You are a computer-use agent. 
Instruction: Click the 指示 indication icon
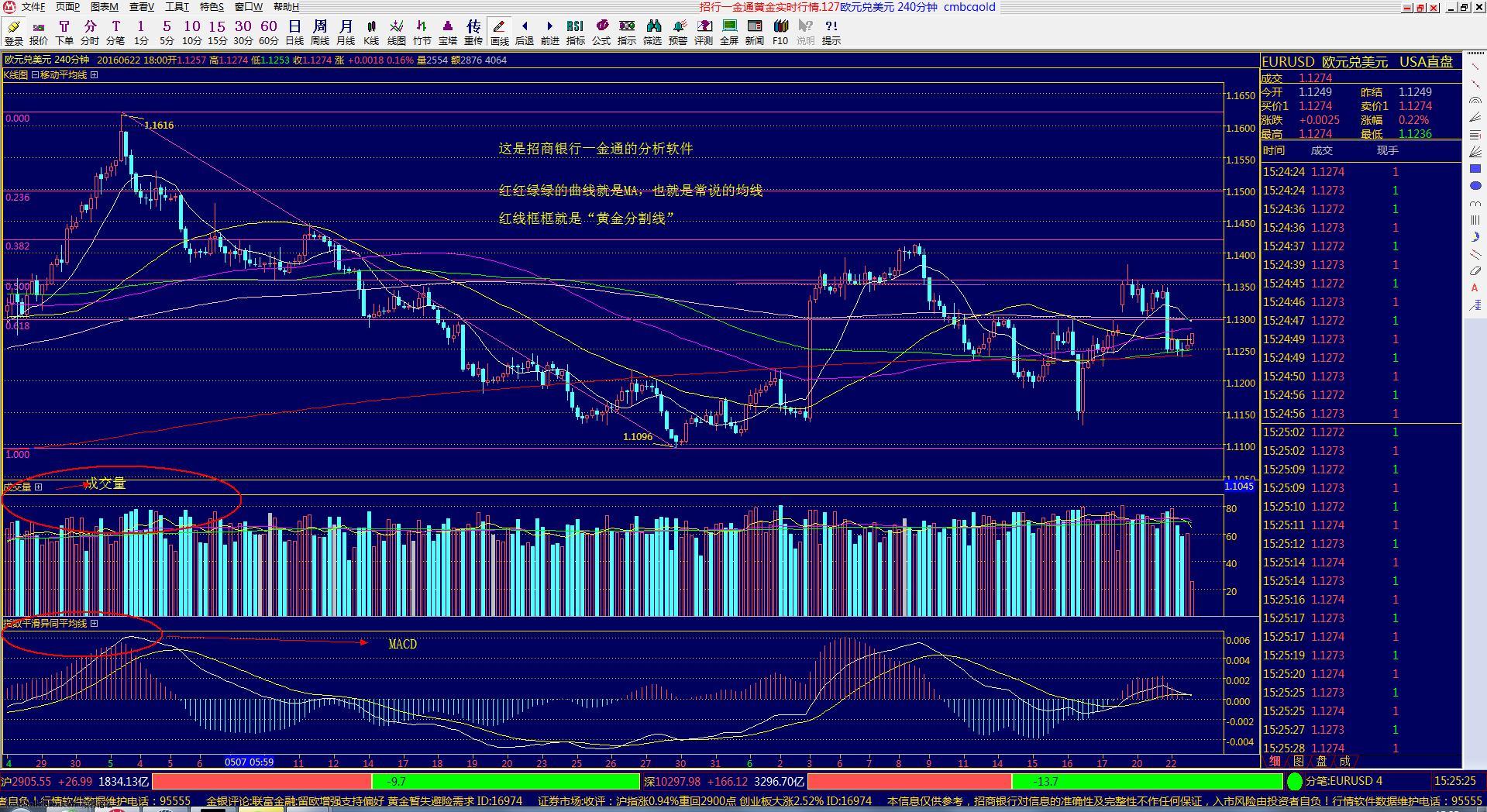pos(627,33)
